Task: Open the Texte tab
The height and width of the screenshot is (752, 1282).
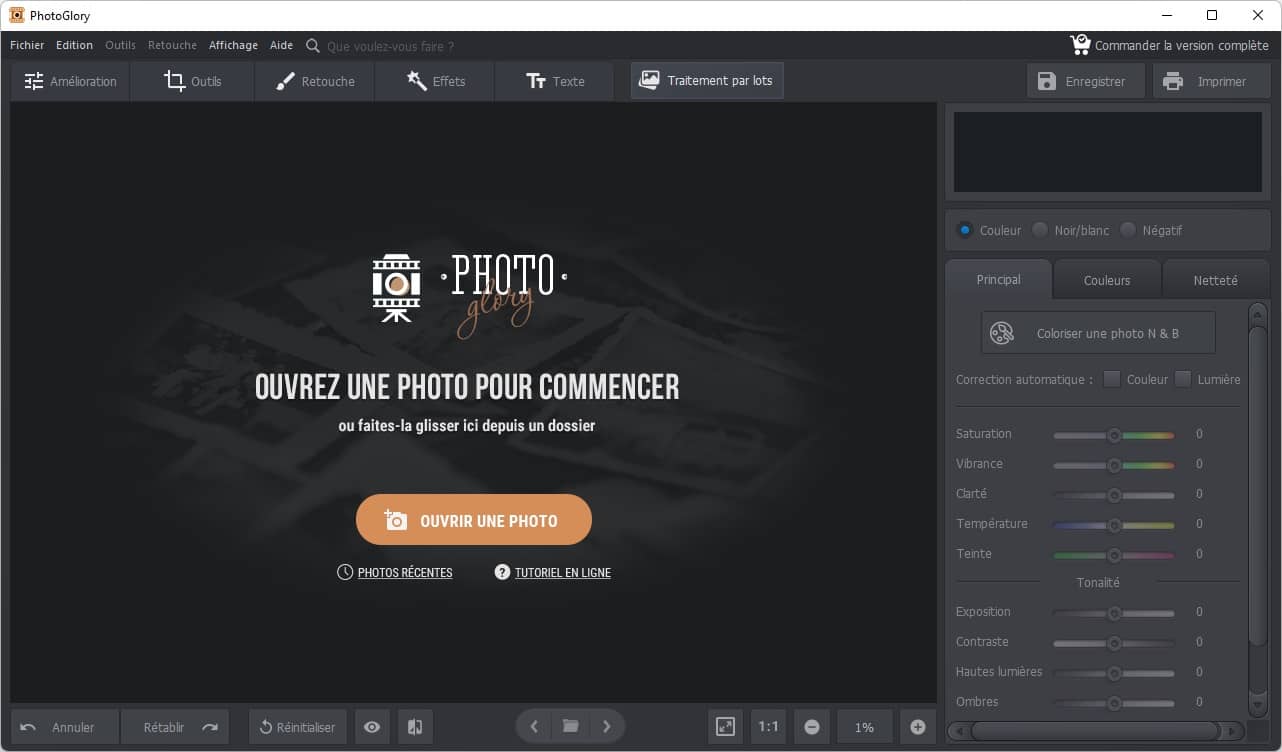Action: [555, 81]
